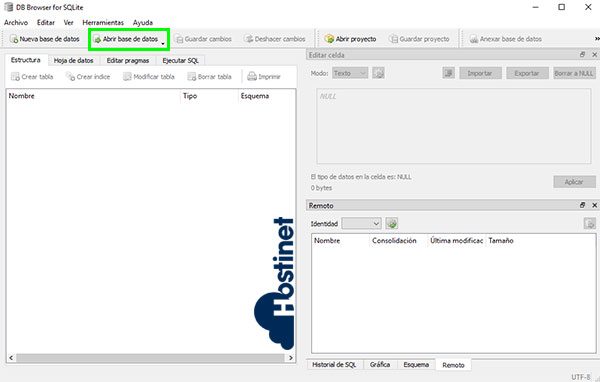Click the Tipo column header
This screenshot has width=600, height=382.
point(209,96)
